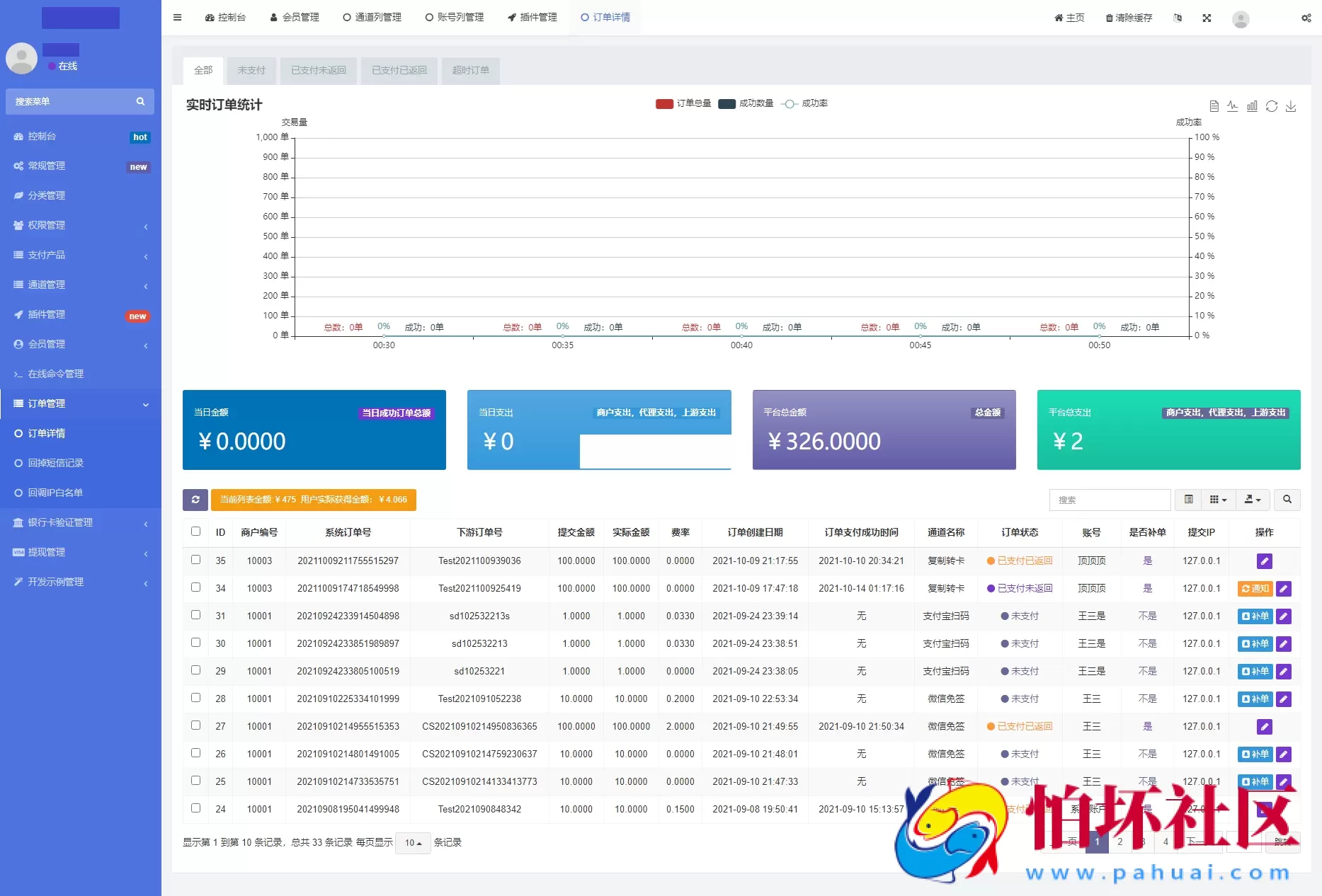Click the search magnifier icon beside 搜索 field
The width and height of the screenshot is (1322, 896).
click(x=1287, y=500)
